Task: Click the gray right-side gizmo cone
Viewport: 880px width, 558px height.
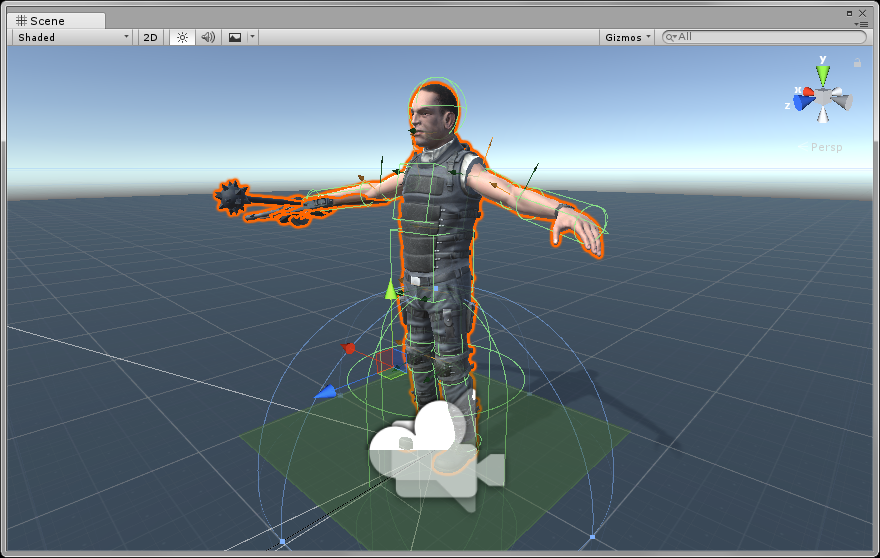Action: point(842,101)
